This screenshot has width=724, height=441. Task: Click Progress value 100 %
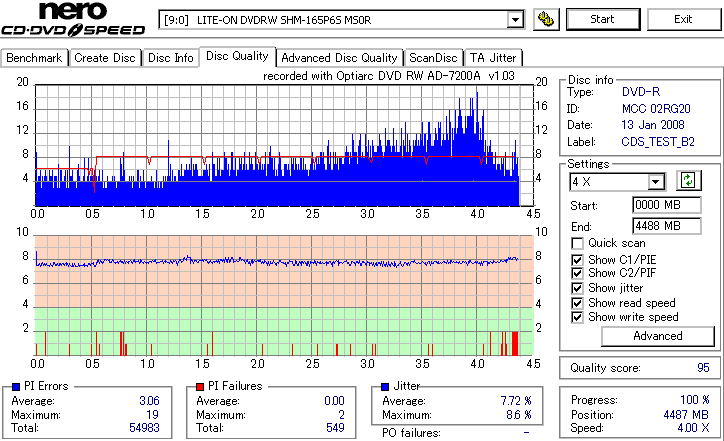tap(695, 400)
